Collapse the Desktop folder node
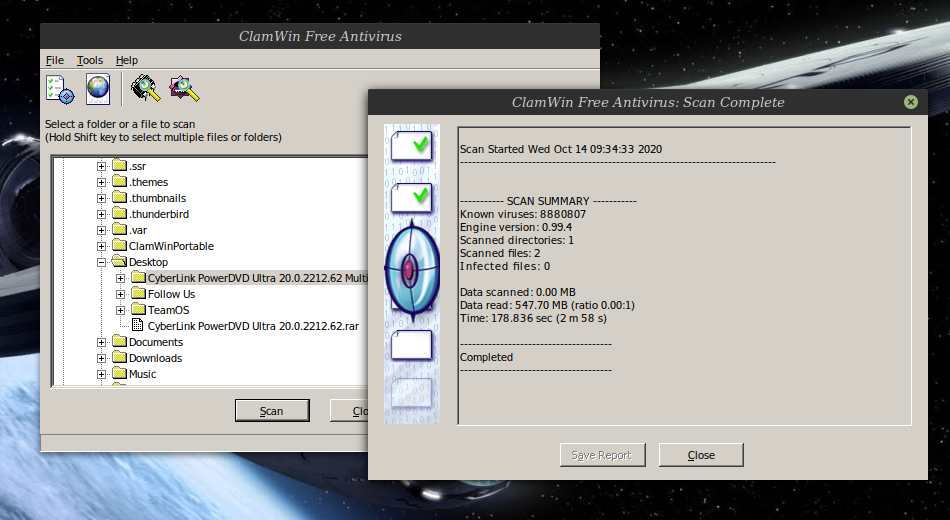The width and height of the screenshot is (950, 520). [x=101, y=262]
